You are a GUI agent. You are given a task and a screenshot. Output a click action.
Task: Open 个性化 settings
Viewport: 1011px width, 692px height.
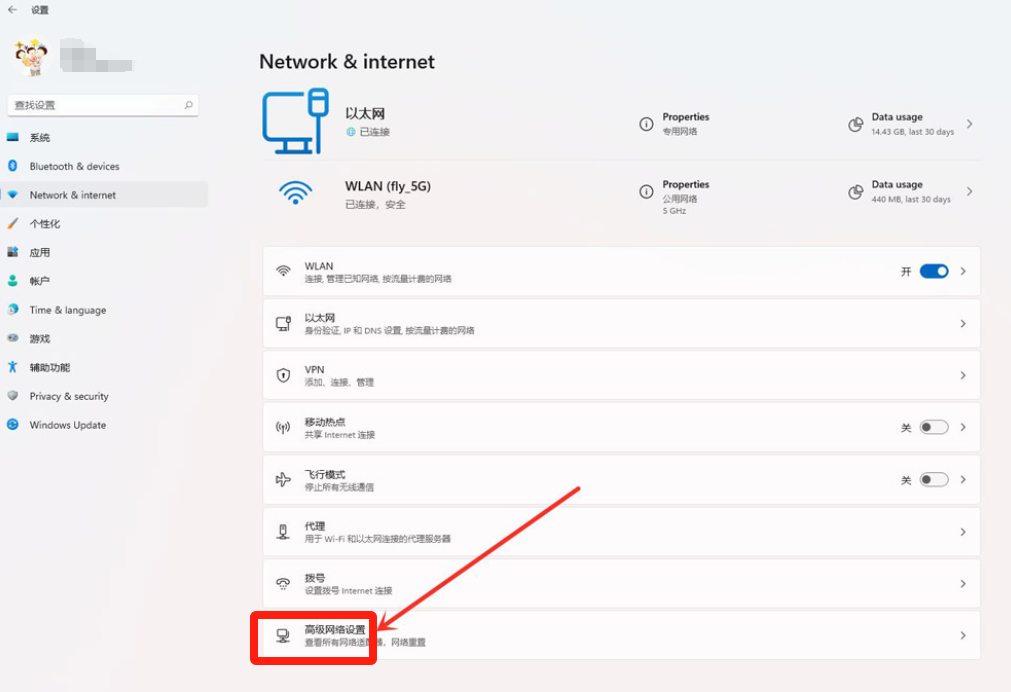[x=104, y=224]
